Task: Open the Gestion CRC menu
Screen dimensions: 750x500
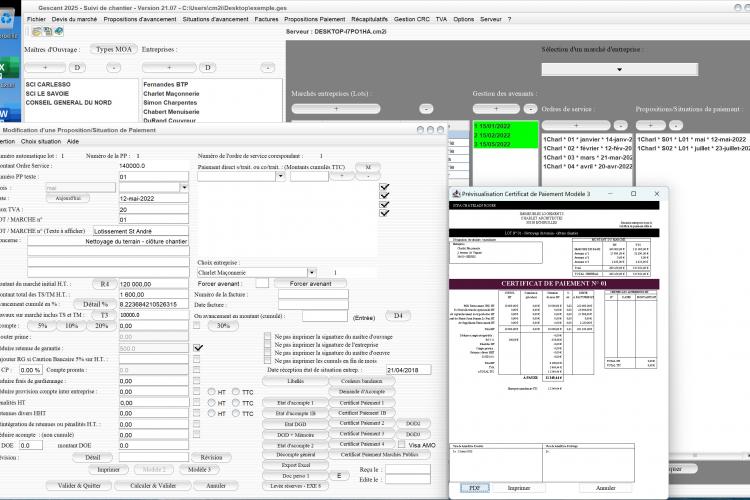Action: 411,19
